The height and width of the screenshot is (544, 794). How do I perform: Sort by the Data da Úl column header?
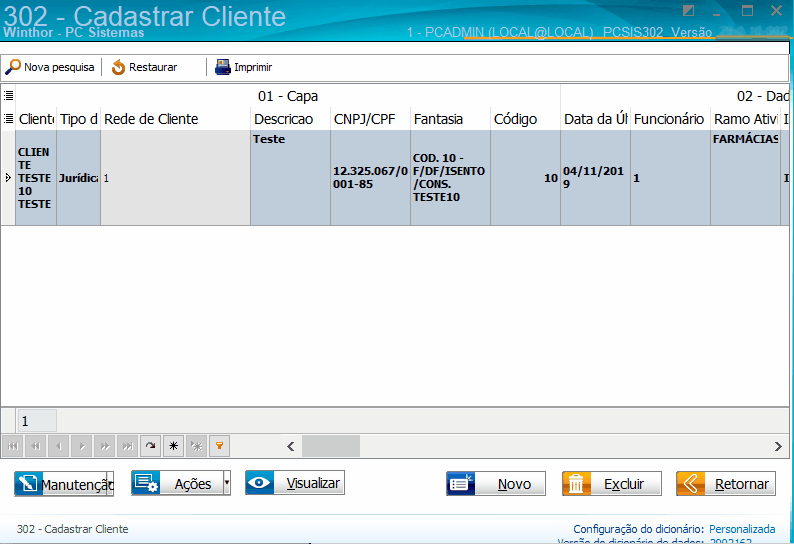tap(595, 119)
